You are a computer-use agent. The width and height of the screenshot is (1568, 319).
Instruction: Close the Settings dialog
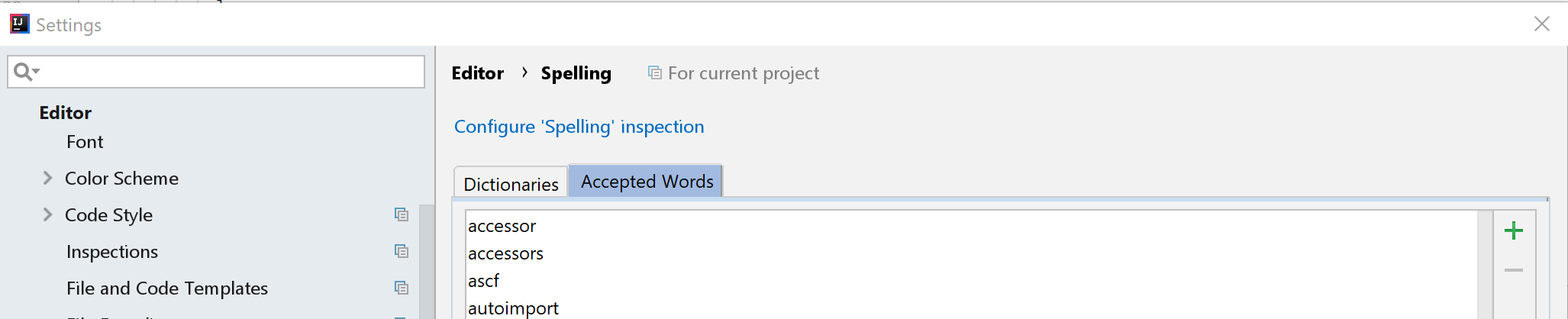[x=1541, y=24]
